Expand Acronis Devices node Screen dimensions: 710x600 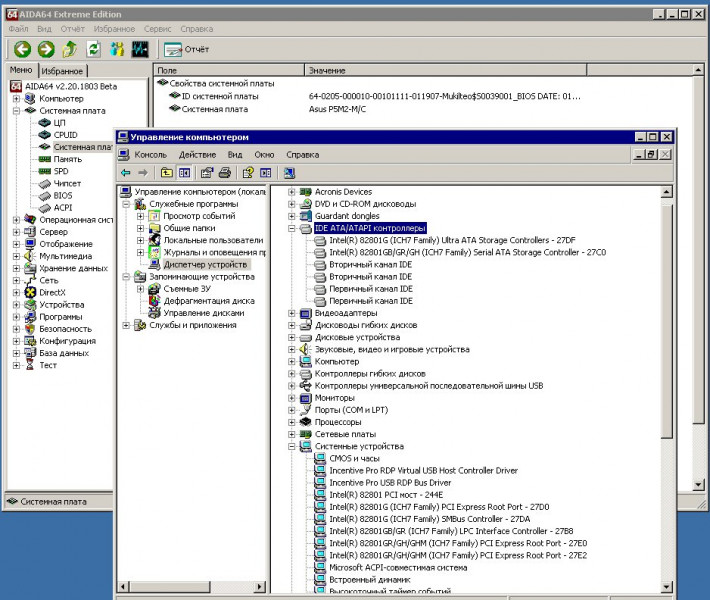292,192
